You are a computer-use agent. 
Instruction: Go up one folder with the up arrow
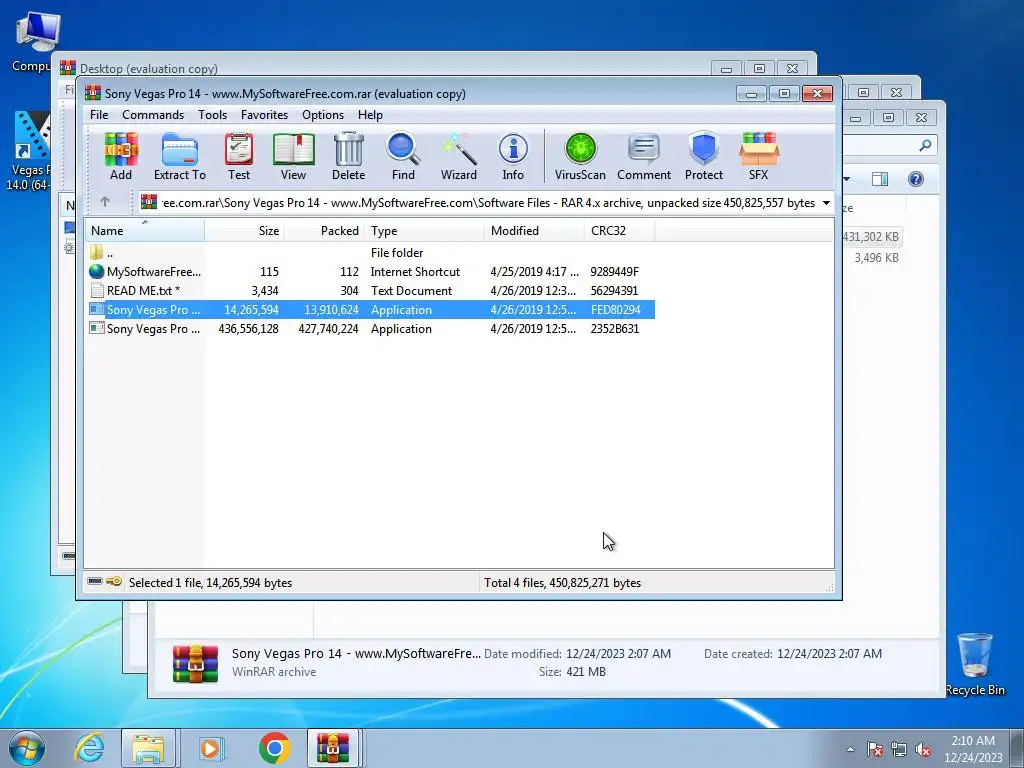(105, 202)
